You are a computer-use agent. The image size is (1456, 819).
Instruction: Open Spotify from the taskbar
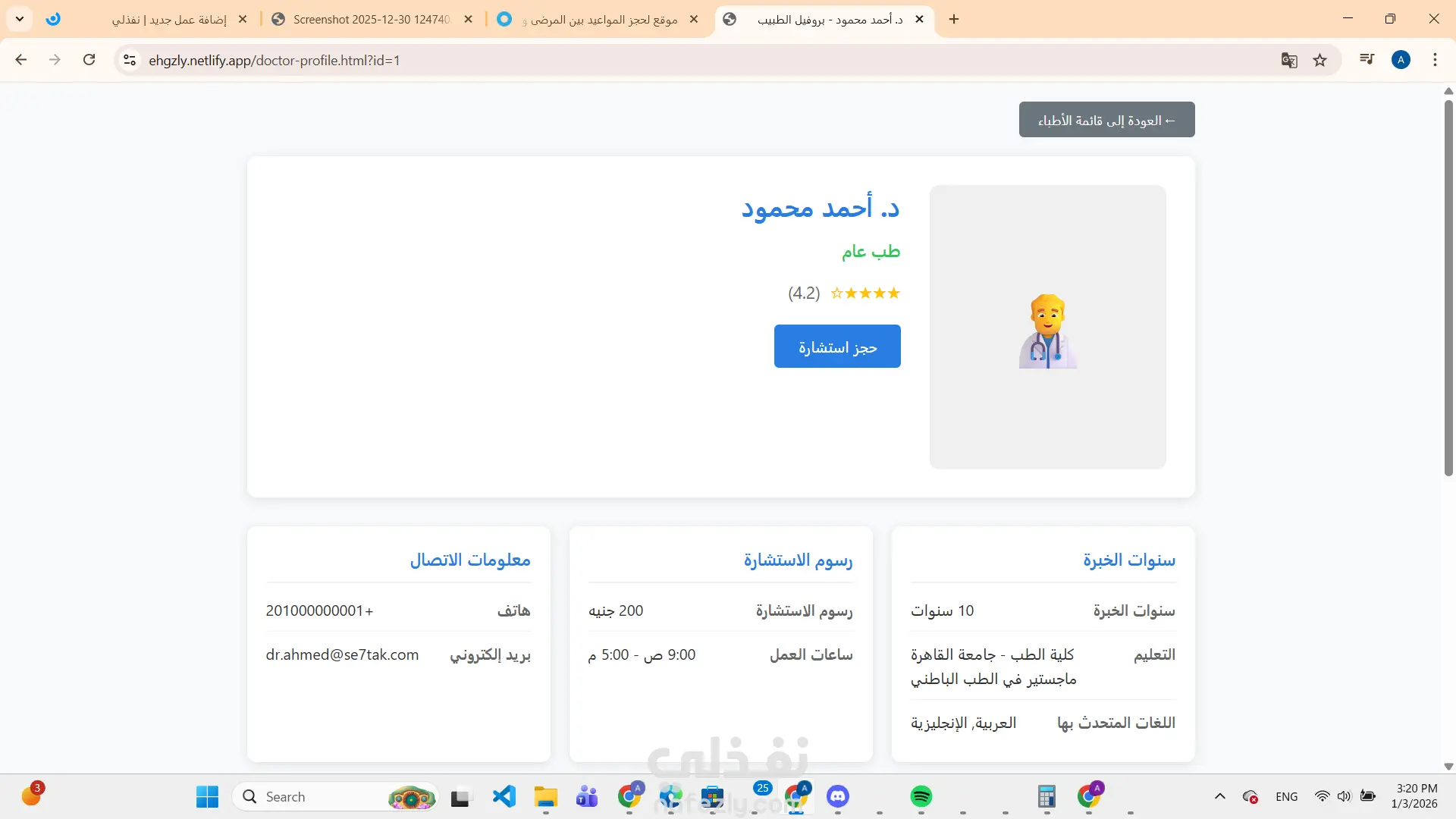coord(921,796)
